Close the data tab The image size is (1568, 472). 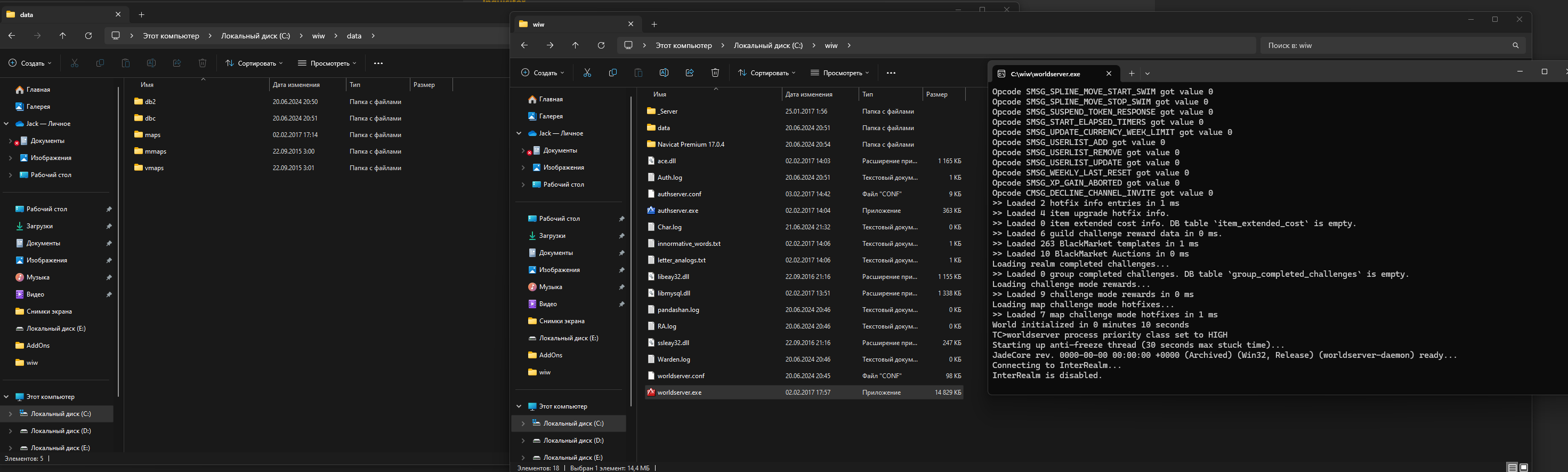click(118, 14)
